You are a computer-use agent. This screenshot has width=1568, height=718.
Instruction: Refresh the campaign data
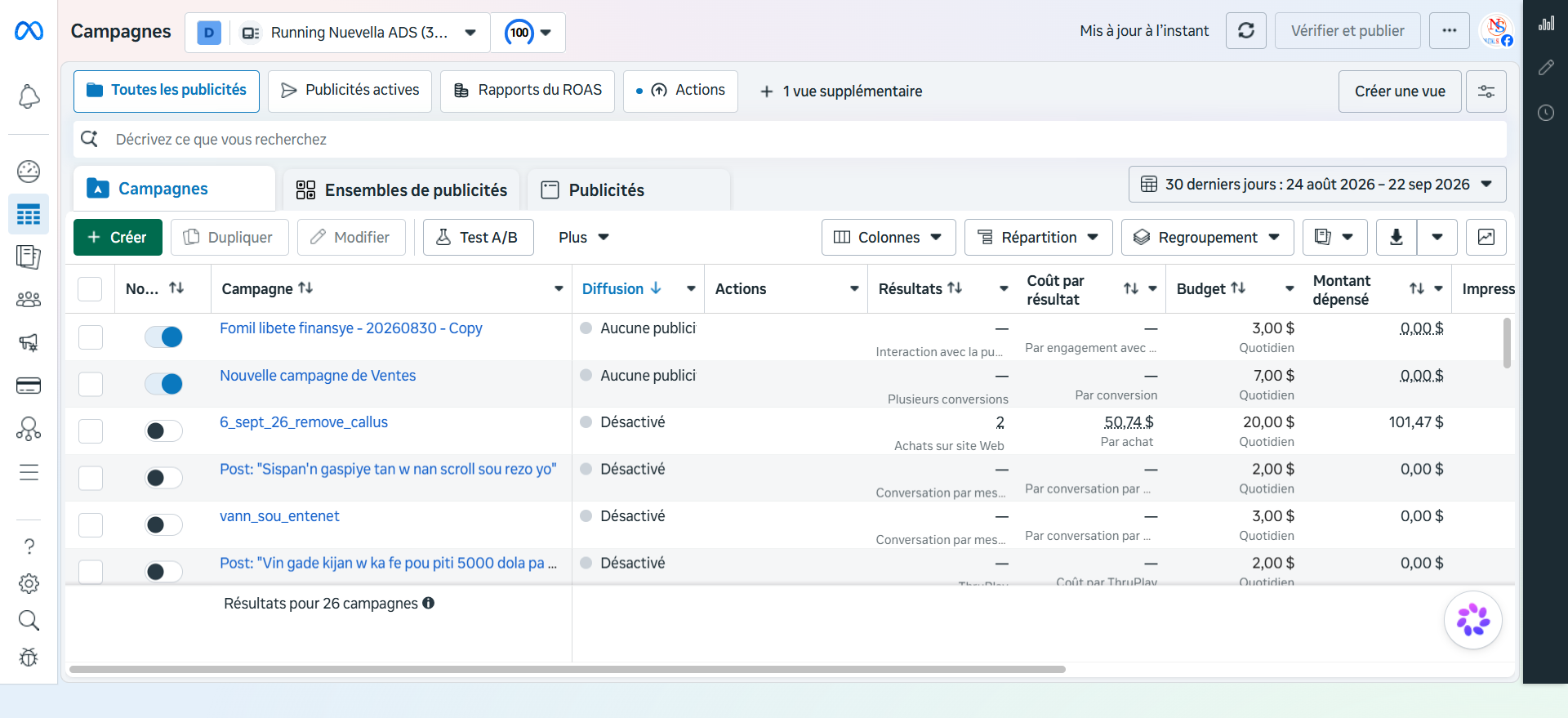point(1246,31)
